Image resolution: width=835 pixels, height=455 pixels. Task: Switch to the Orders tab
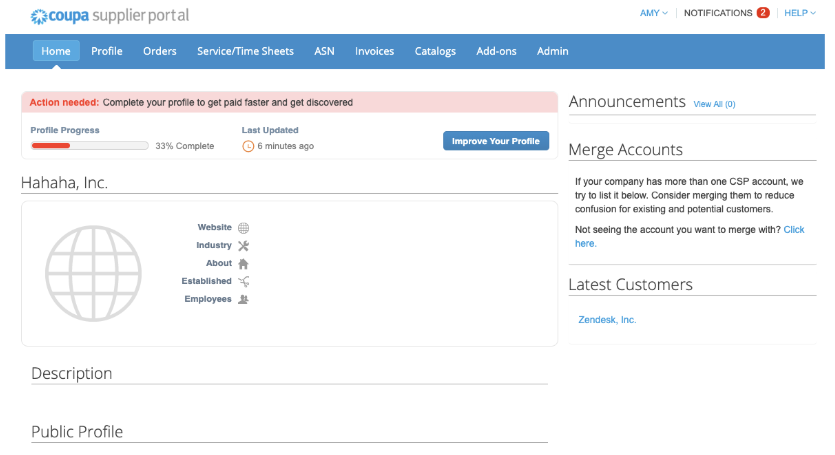coord(160,51)
